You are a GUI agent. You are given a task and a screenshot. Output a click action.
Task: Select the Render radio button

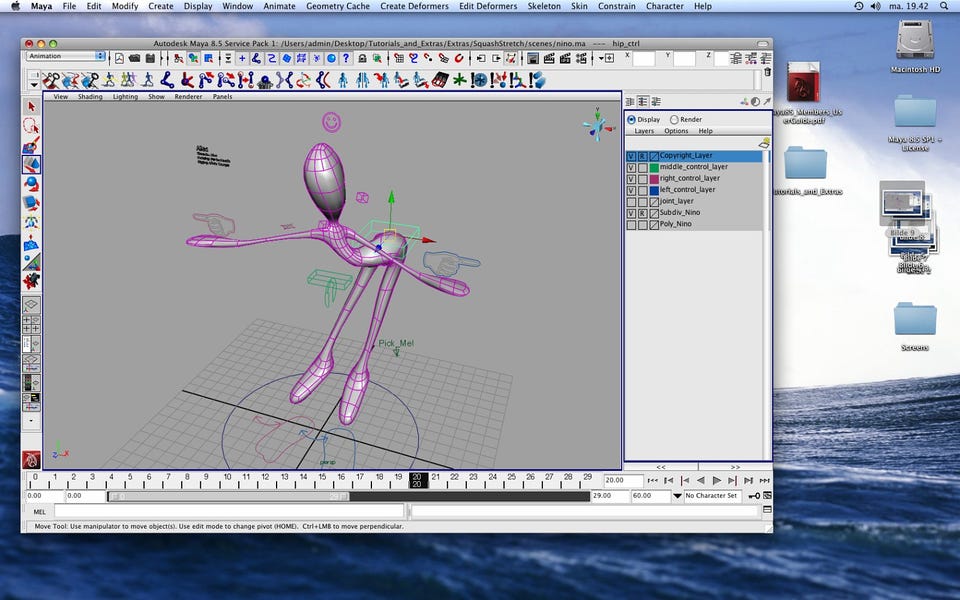click(674, 119)
